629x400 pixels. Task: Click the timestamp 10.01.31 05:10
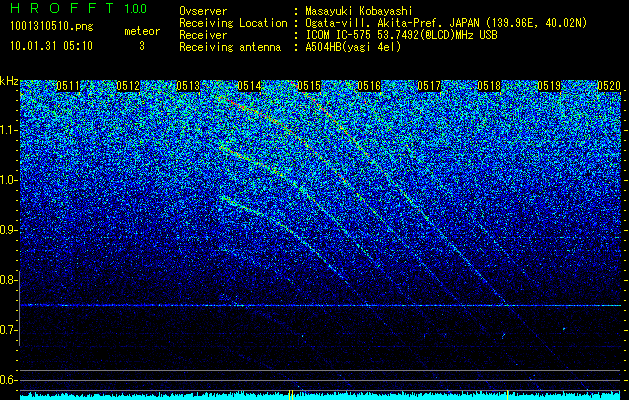click(x=51, y=46)
